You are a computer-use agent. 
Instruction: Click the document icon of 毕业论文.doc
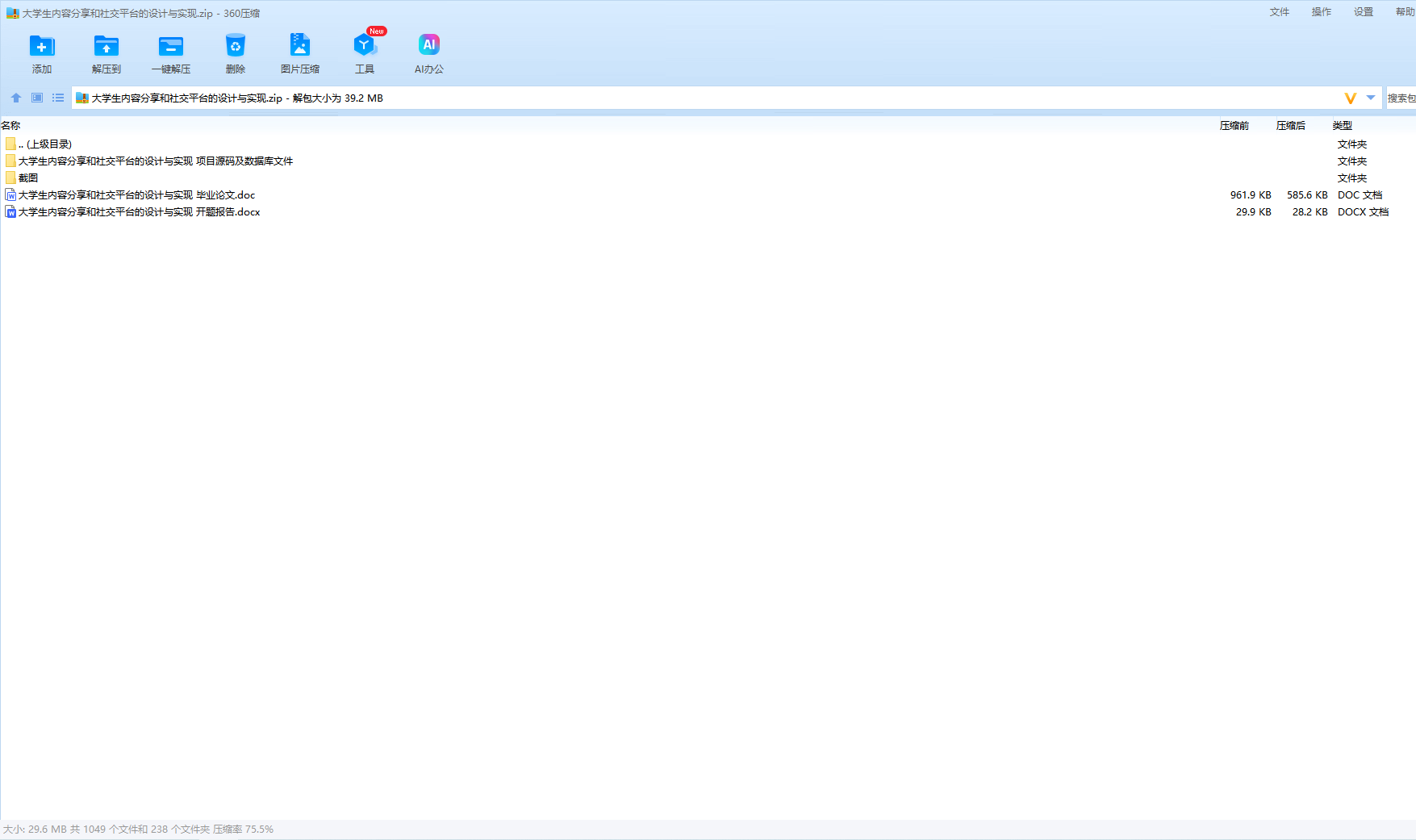10,195
